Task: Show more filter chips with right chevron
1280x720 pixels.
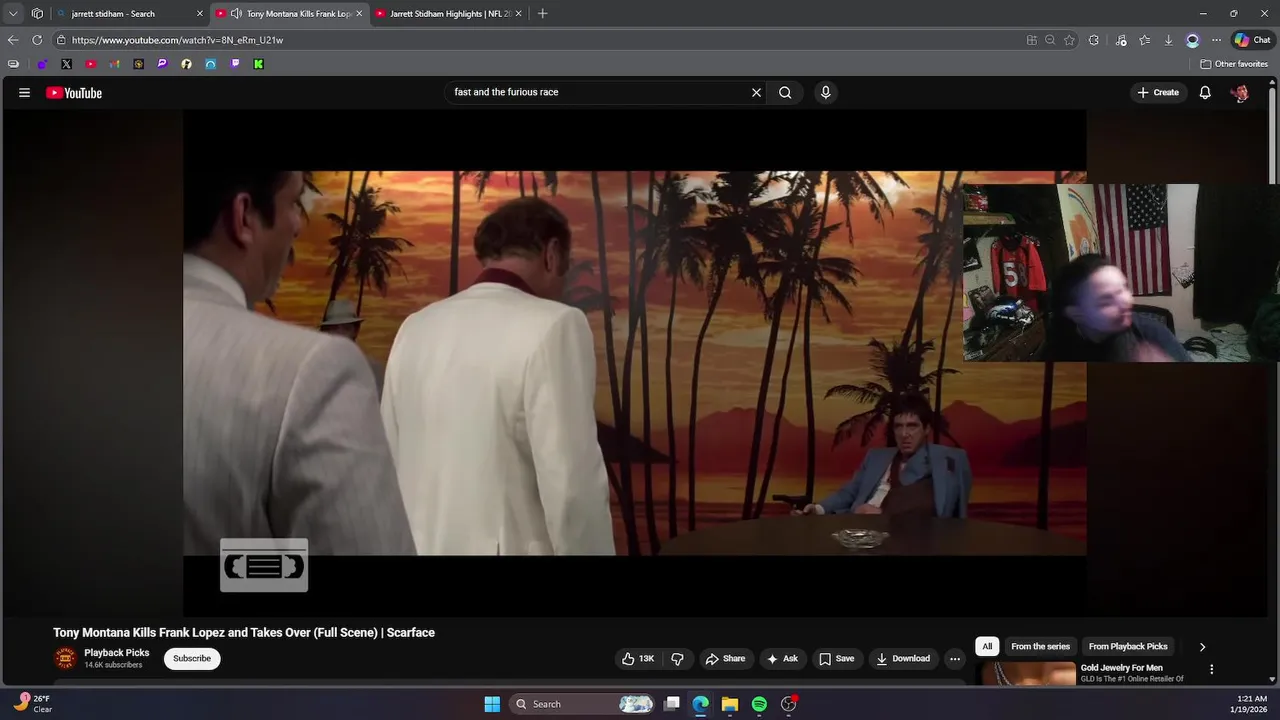Action: click(1202, 646)
